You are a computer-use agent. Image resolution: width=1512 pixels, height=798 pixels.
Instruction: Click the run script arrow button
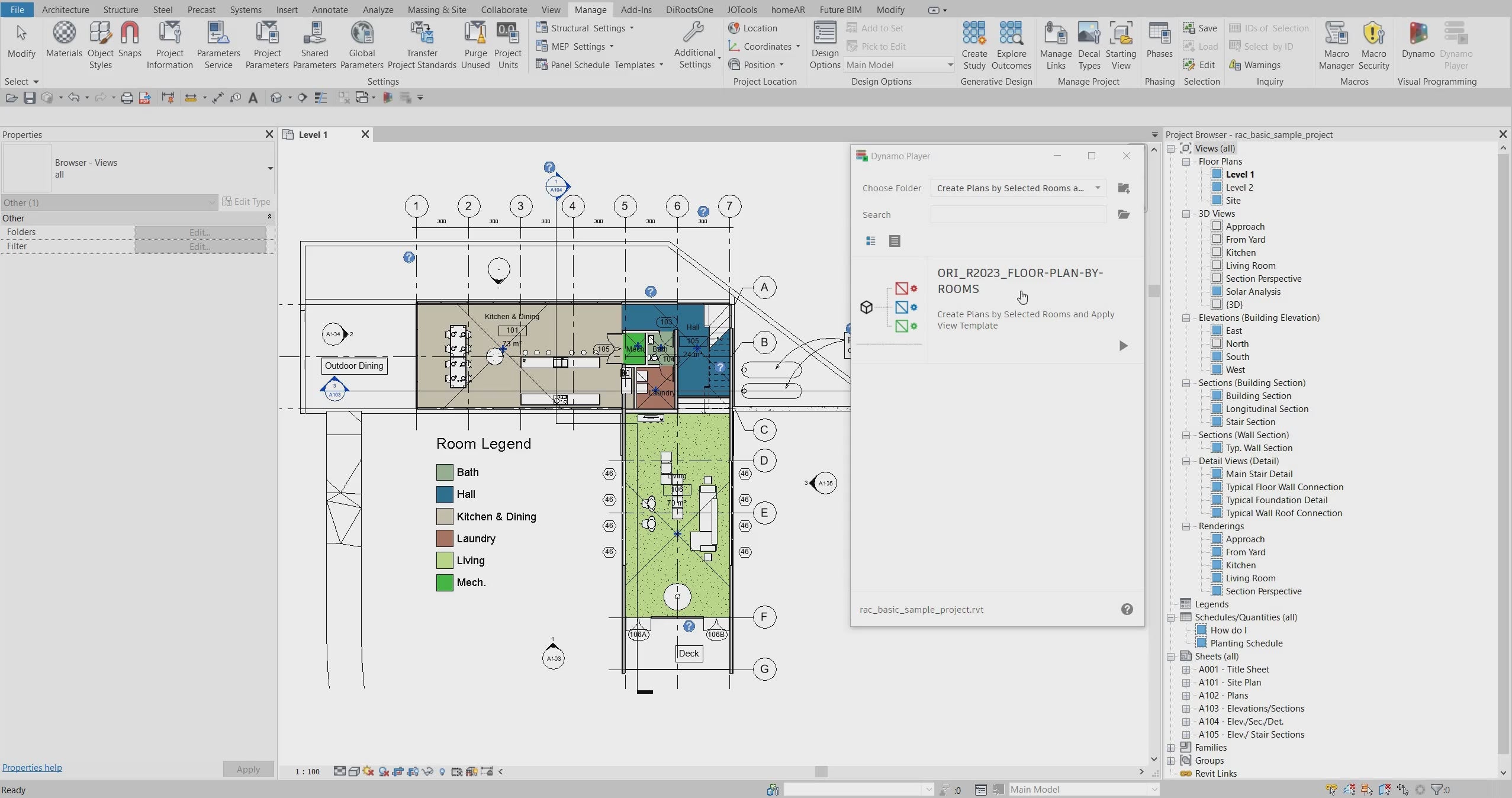click(1122, 345)
